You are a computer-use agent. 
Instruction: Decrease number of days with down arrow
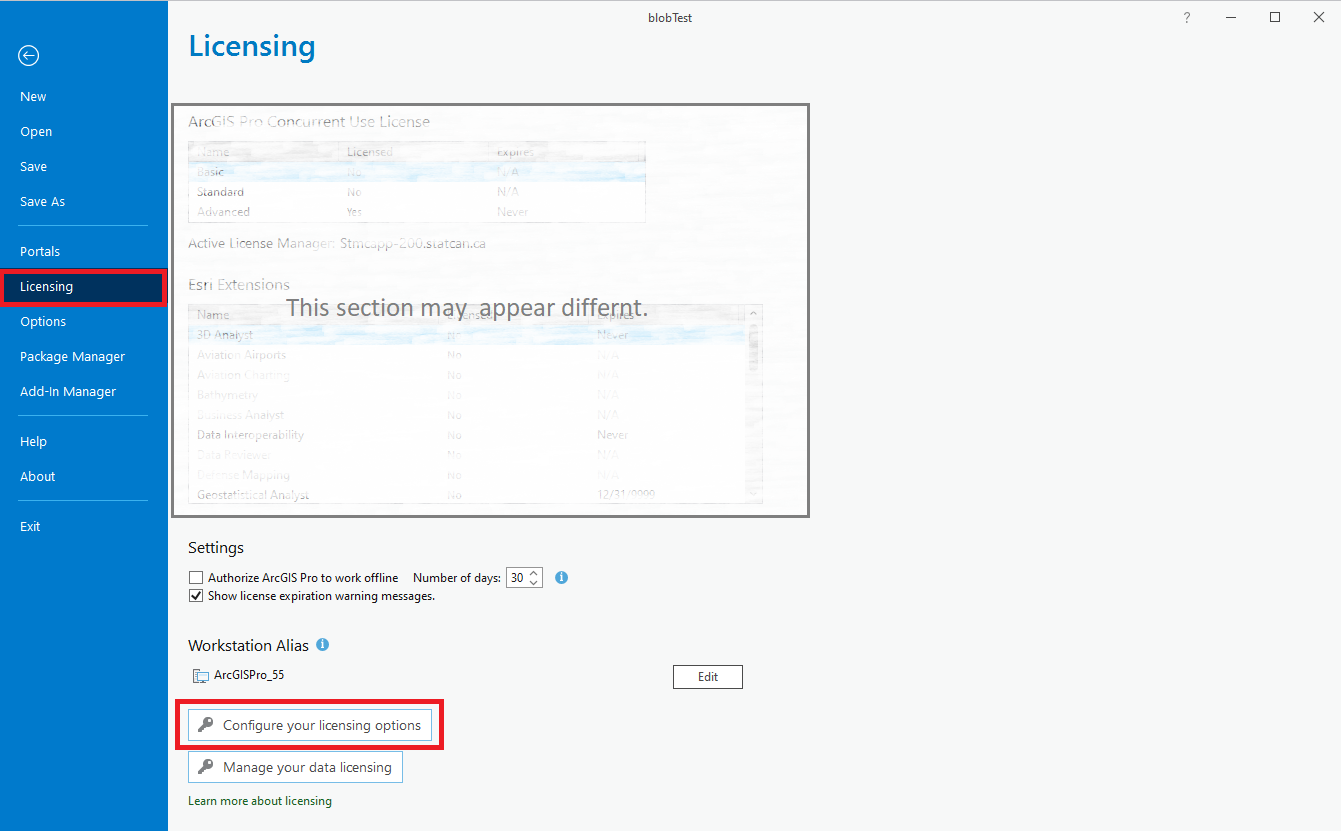534,583
